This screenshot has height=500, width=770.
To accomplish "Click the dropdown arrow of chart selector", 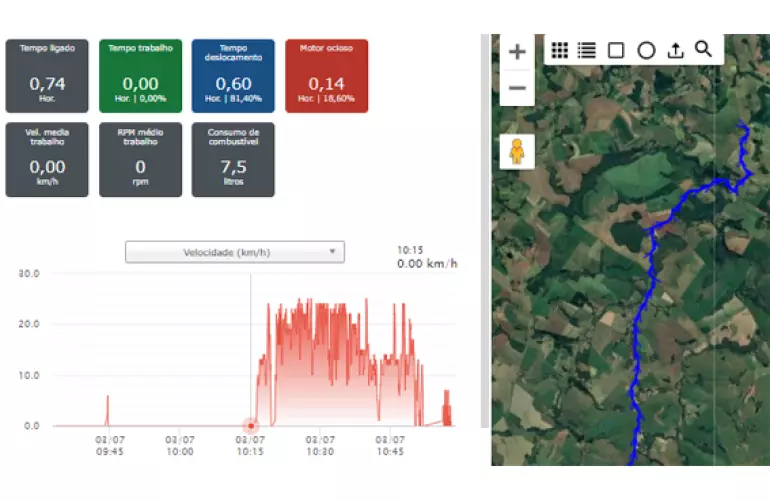I will tap(332, 252).
